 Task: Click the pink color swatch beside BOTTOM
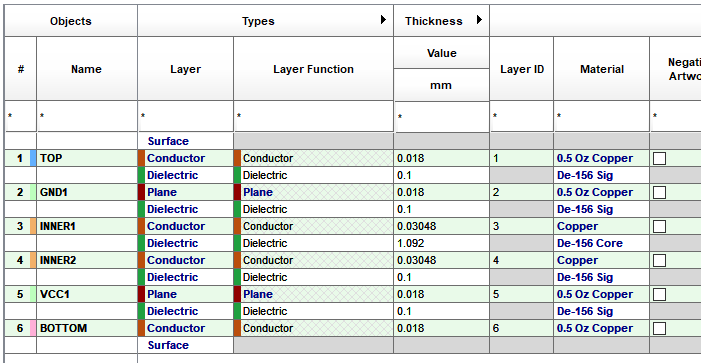[x=33, y=328]
